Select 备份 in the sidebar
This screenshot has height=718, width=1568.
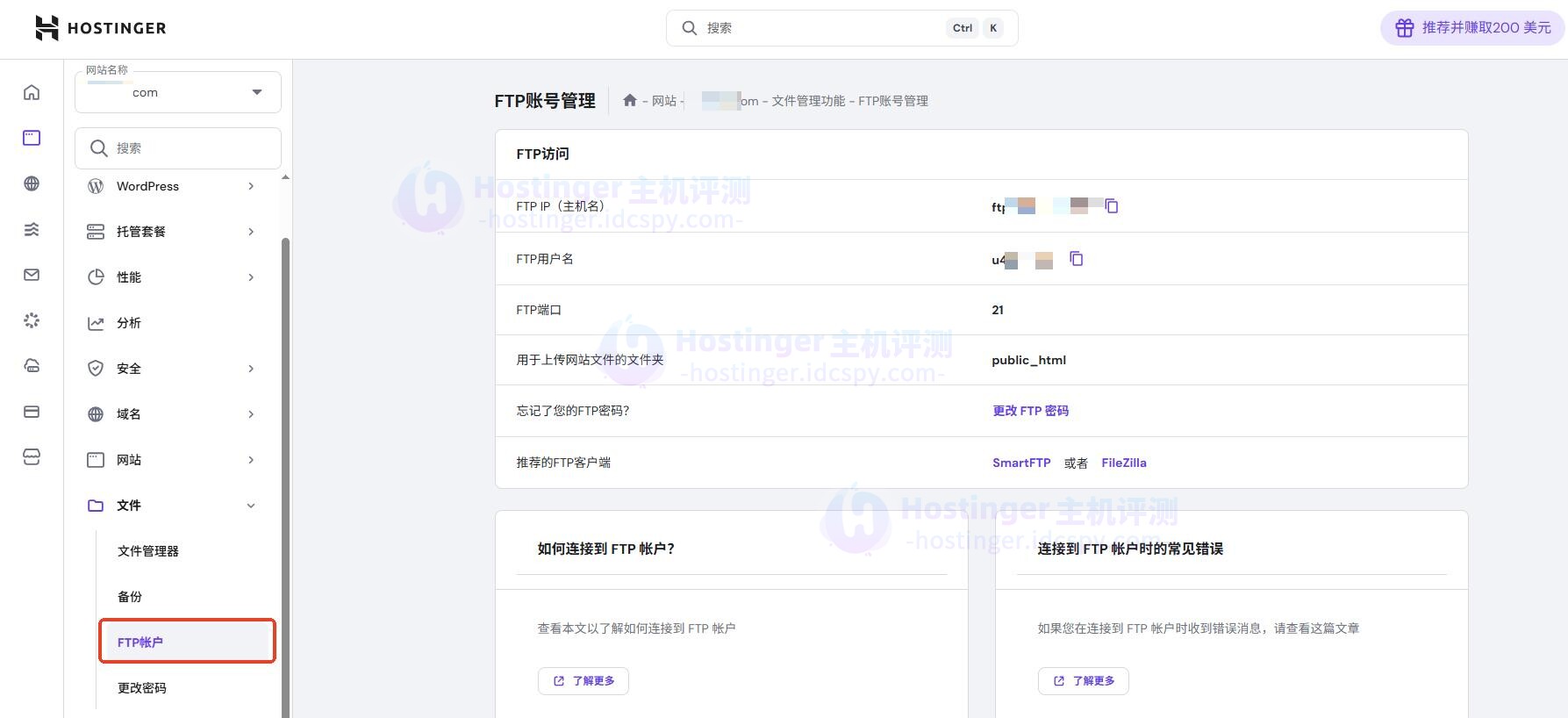(130, 597)
